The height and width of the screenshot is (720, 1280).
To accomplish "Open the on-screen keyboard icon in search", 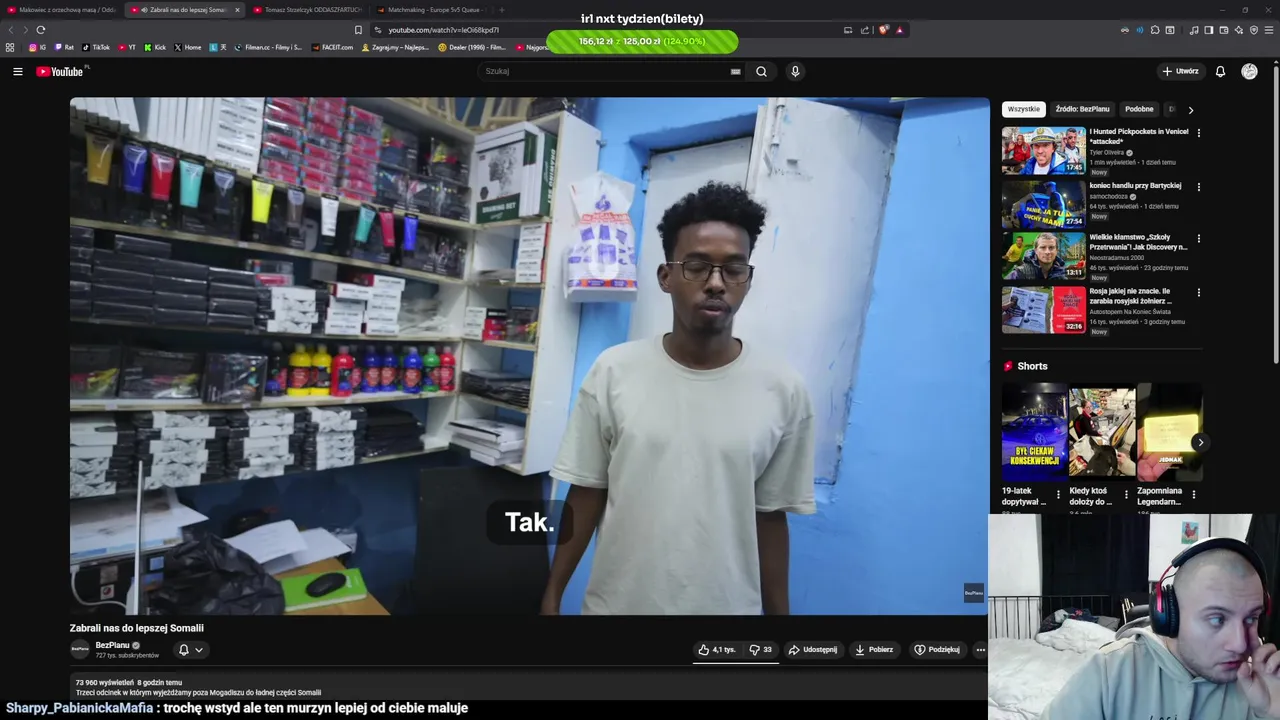I will pos(735,71).
